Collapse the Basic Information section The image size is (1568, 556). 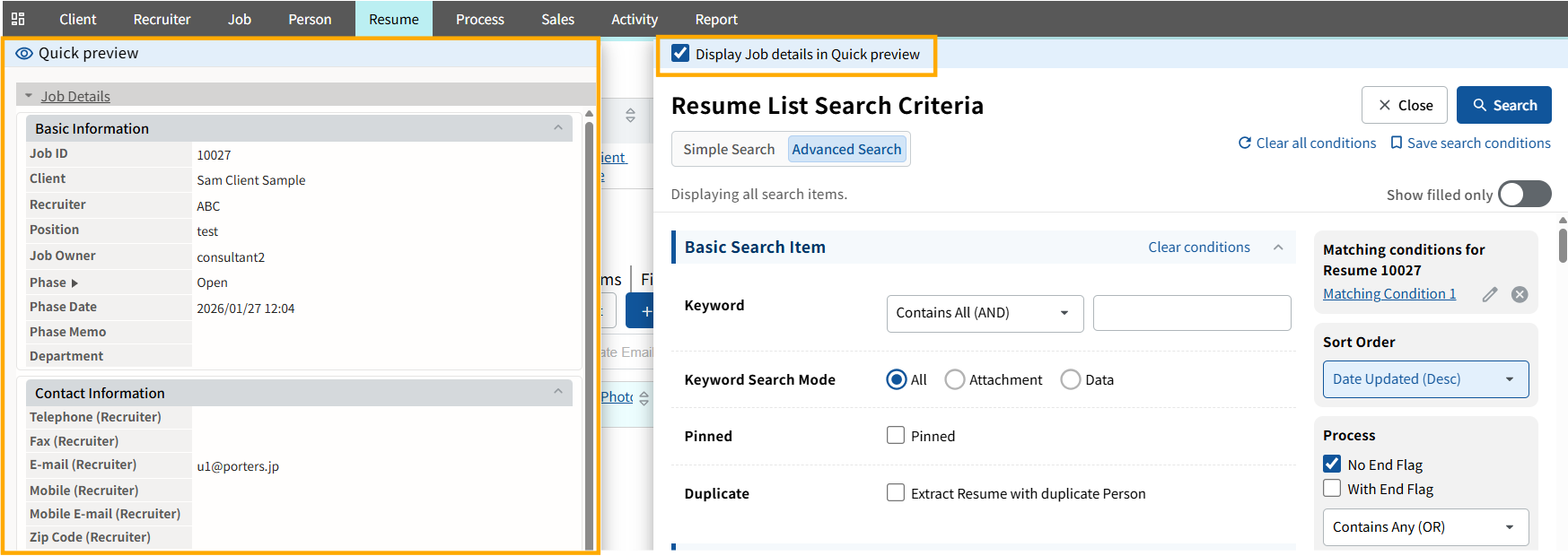[558, 128]
